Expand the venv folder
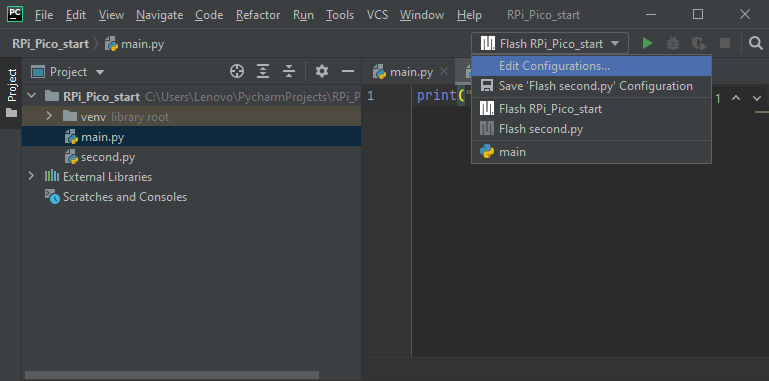This screenshot has width=769, height=381. (49, 116)
